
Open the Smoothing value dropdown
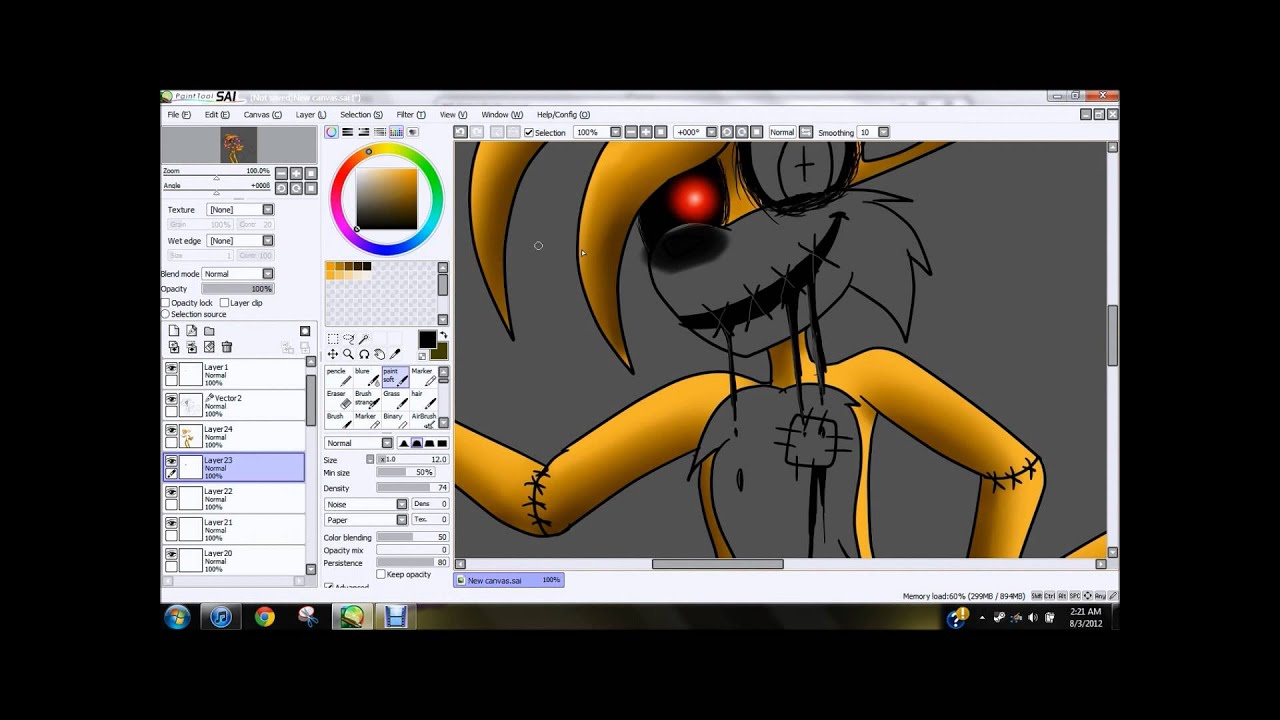(883, 132)
